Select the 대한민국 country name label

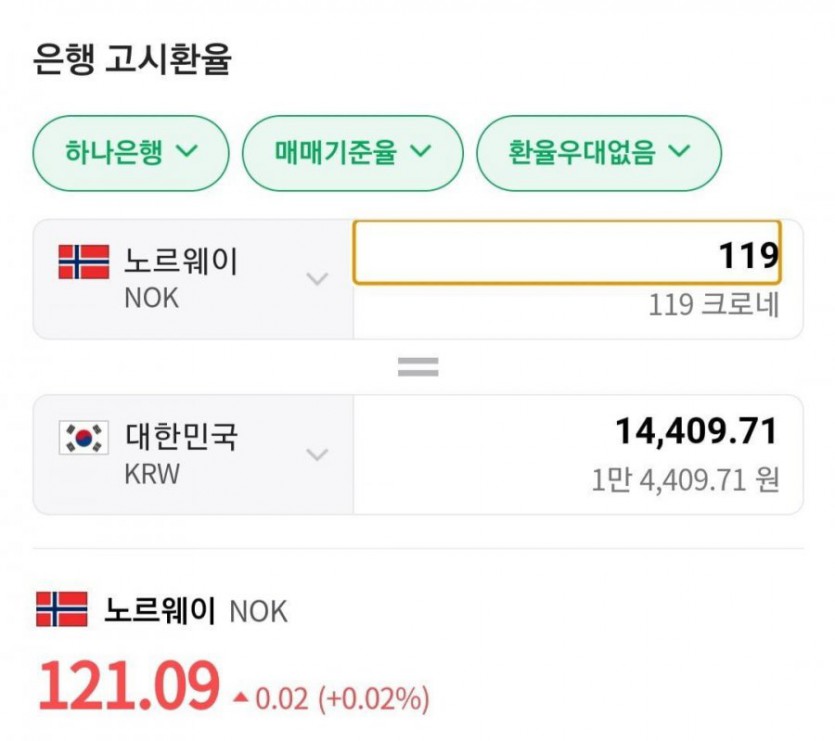click(181, 437)
